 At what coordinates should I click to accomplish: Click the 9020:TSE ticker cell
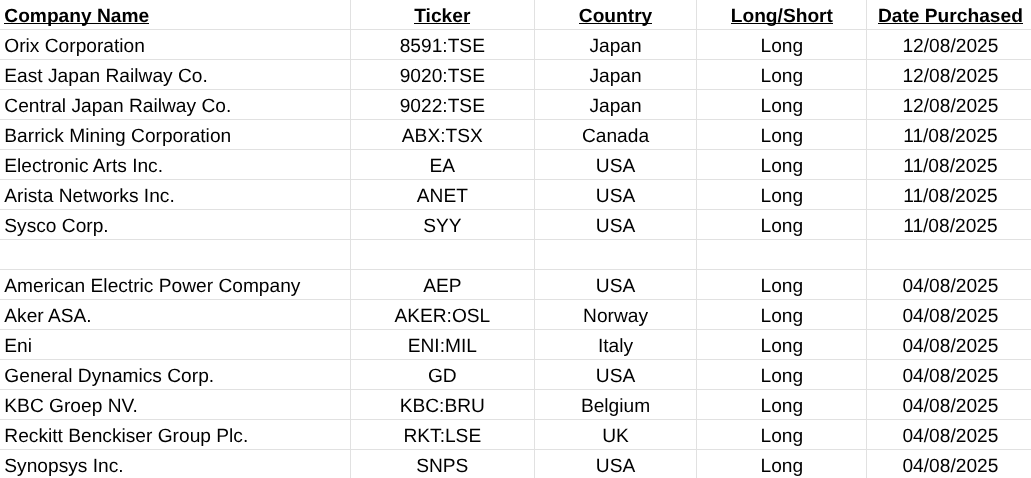(x=442, y=76)
